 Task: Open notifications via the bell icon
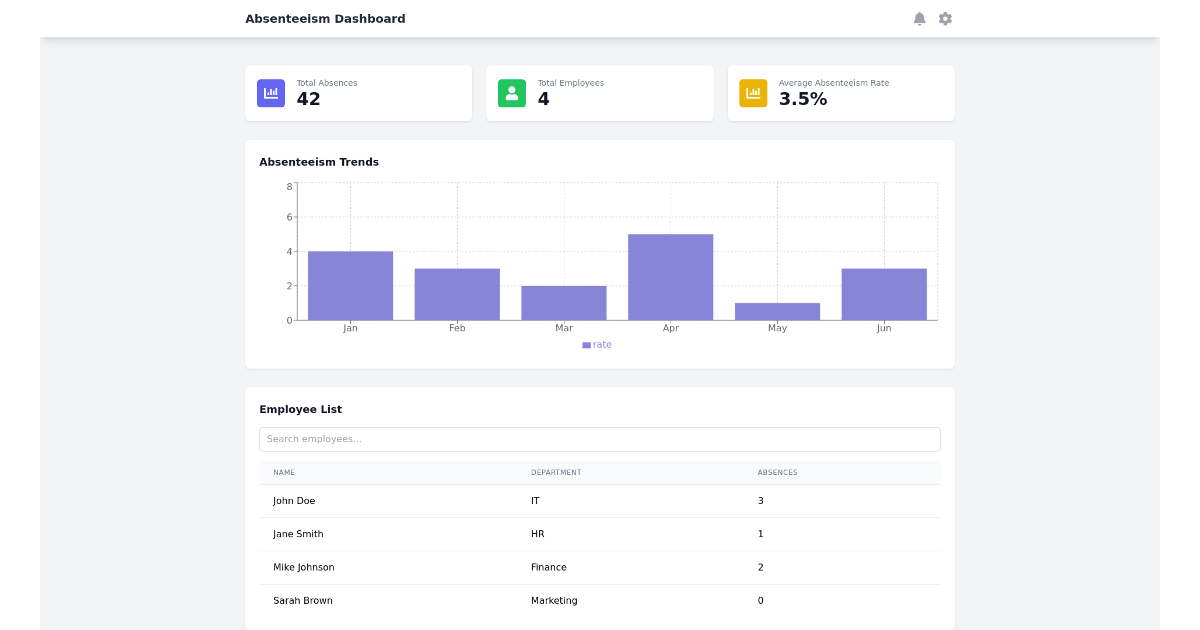[x=917, y=18]
